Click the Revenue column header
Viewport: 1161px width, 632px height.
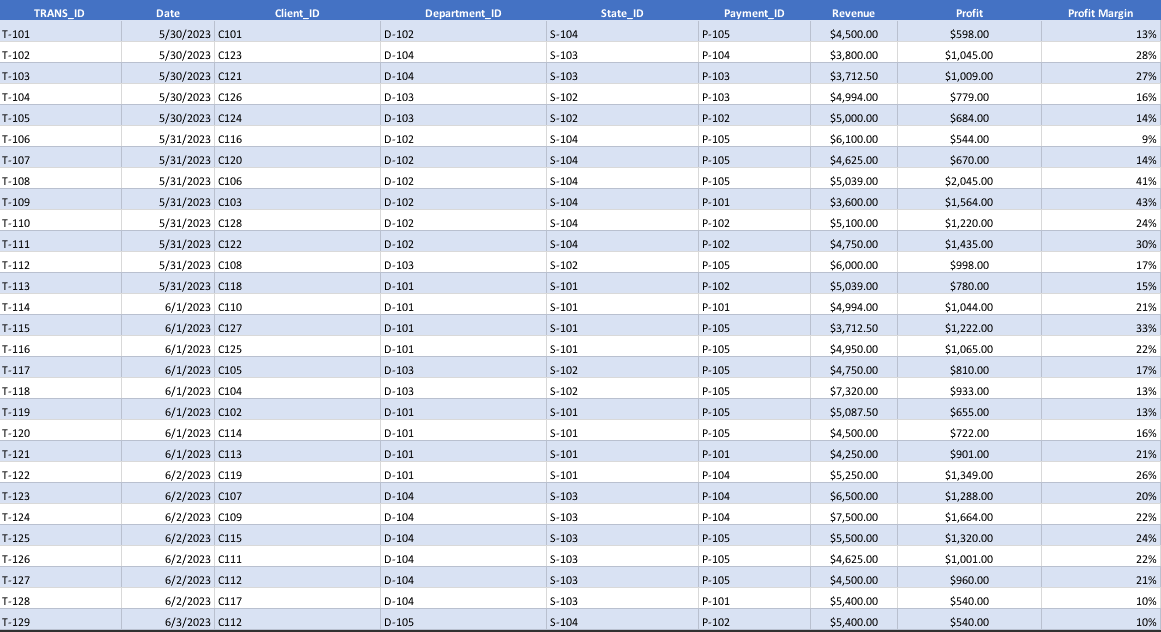coord(853,13)
